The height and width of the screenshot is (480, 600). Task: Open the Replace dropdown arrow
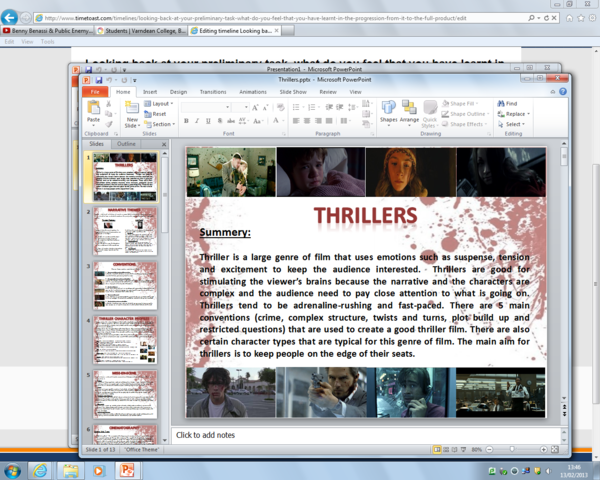click(528, 114)
